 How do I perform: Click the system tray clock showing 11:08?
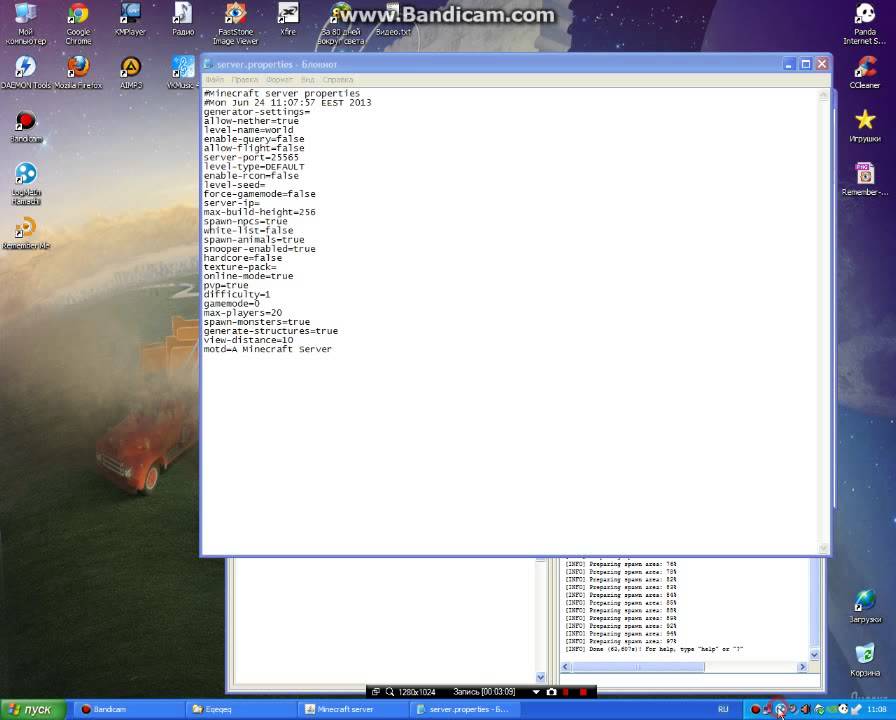coord(877,709)
